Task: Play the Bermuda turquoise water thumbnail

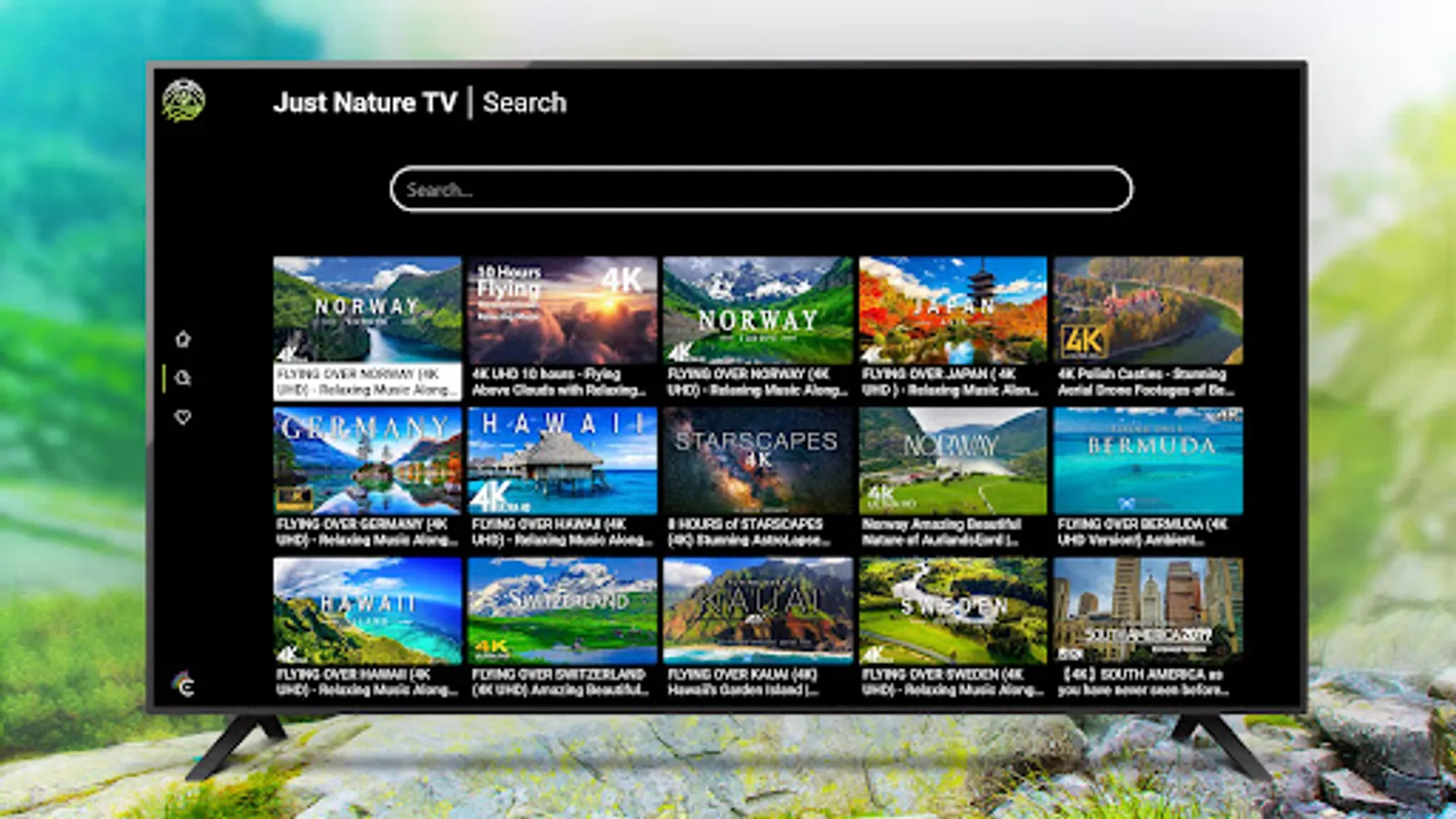Action: [1148, 460]
